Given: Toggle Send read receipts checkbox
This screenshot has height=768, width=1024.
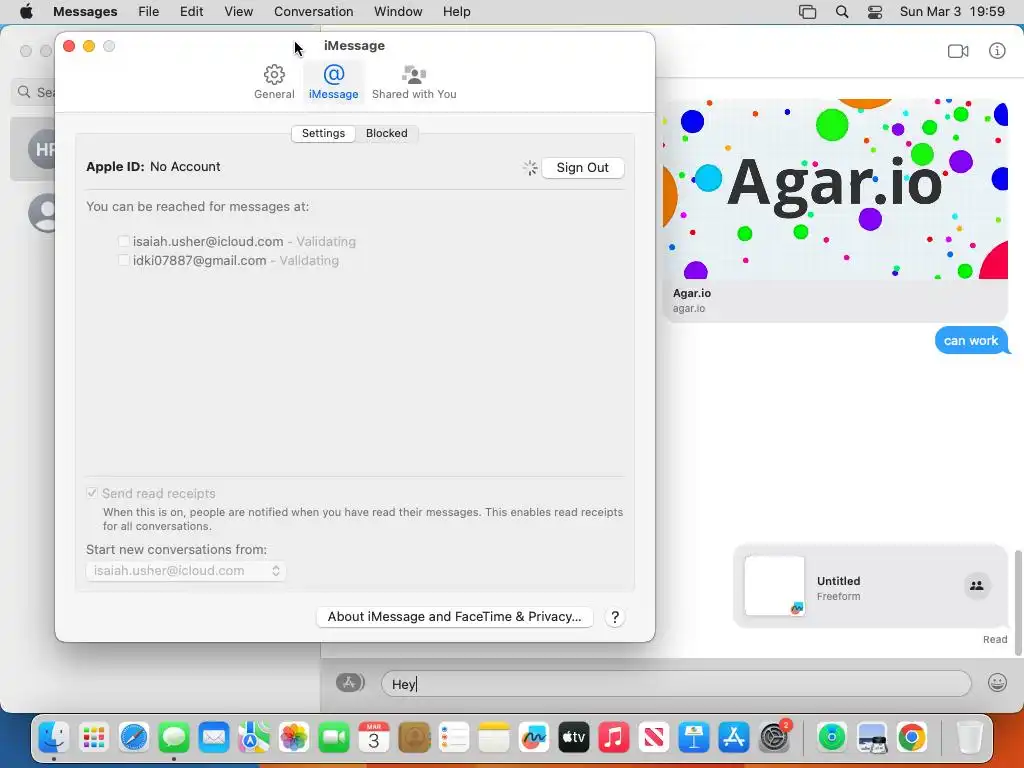Looking at the screenshot, I should tap(92, 493).
